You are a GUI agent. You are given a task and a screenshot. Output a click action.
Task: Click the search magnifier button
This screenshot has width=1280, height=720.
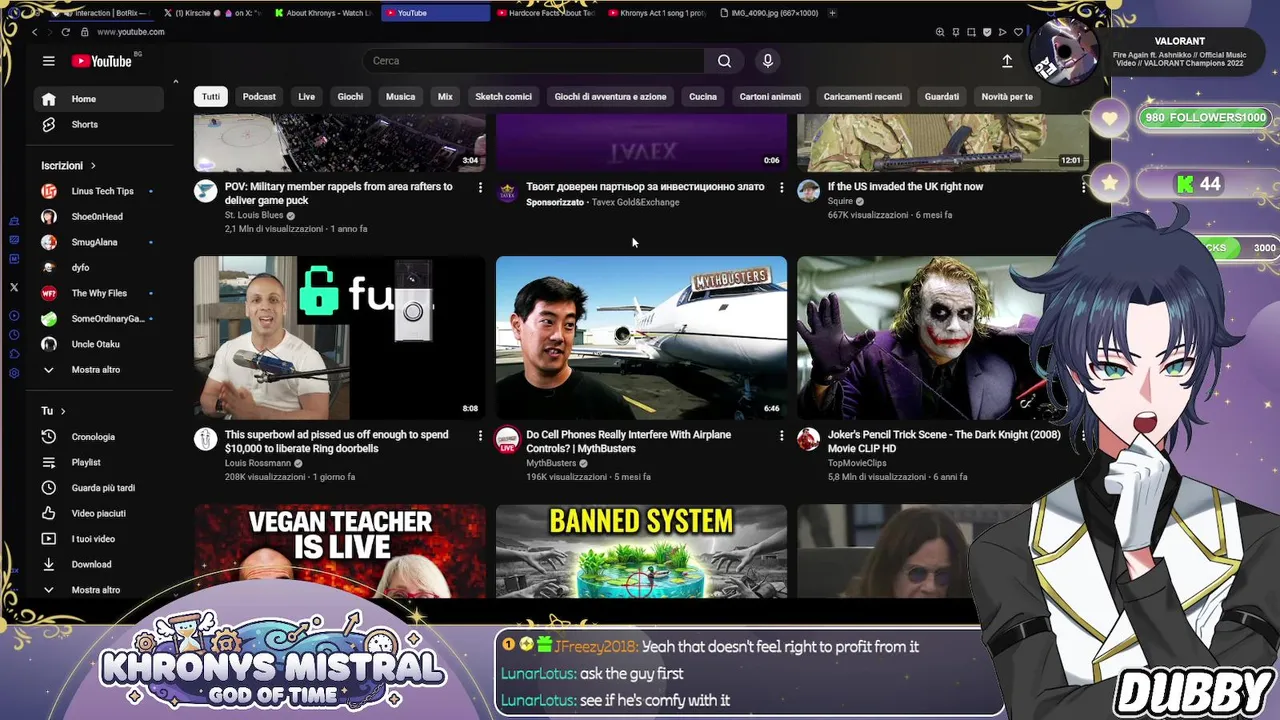pyautogui.click(x=724, y=61)
